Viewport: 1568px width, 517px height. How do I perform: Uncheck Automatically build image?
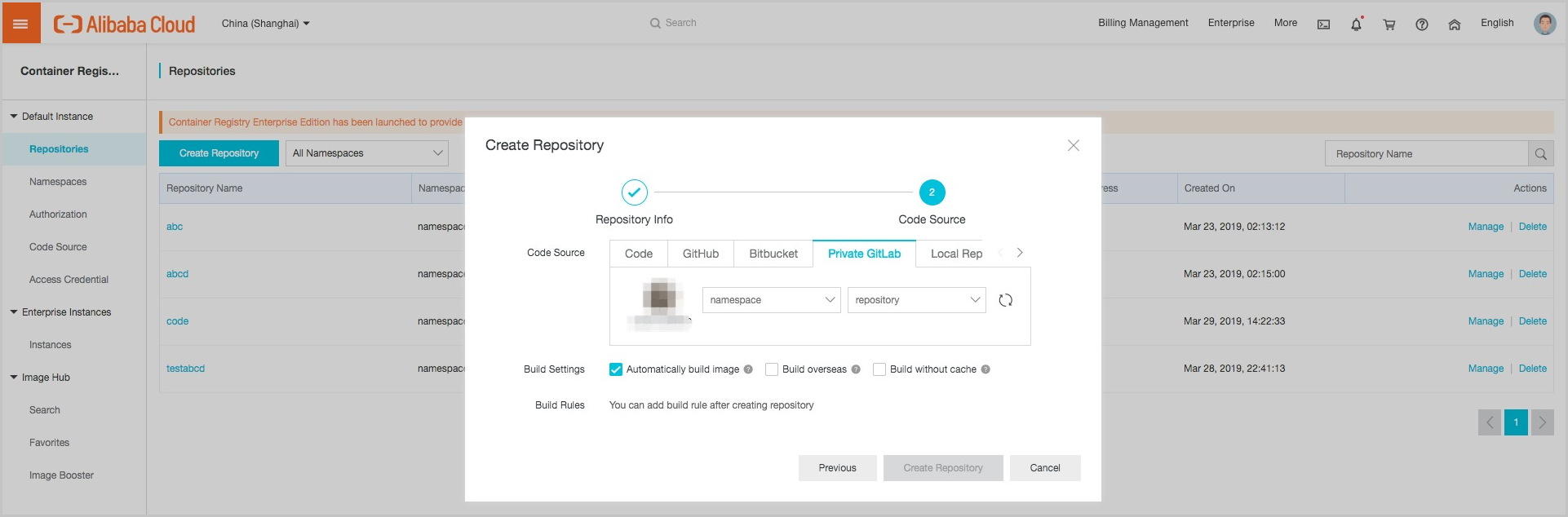tap(616, 369)
